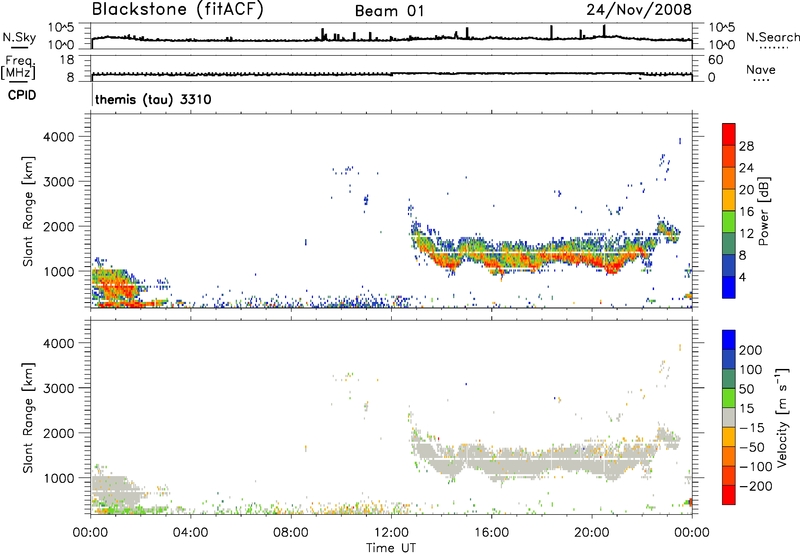Click the '4' power colorbar value
The image size is (800, 554).
742,277
